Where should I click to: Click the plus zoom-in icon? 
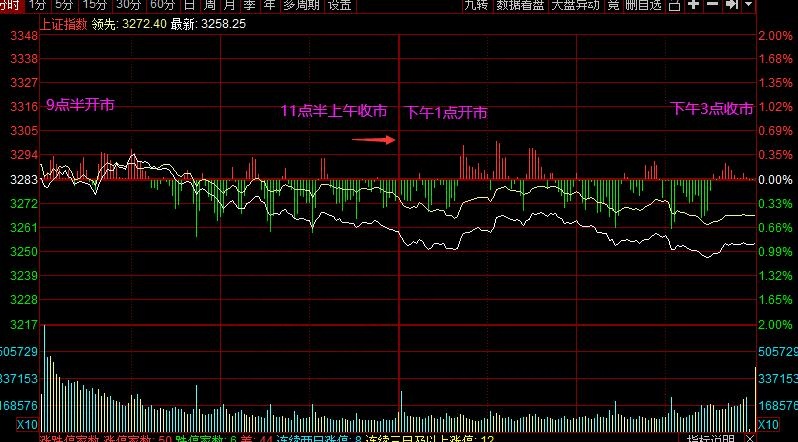(693, 6)
